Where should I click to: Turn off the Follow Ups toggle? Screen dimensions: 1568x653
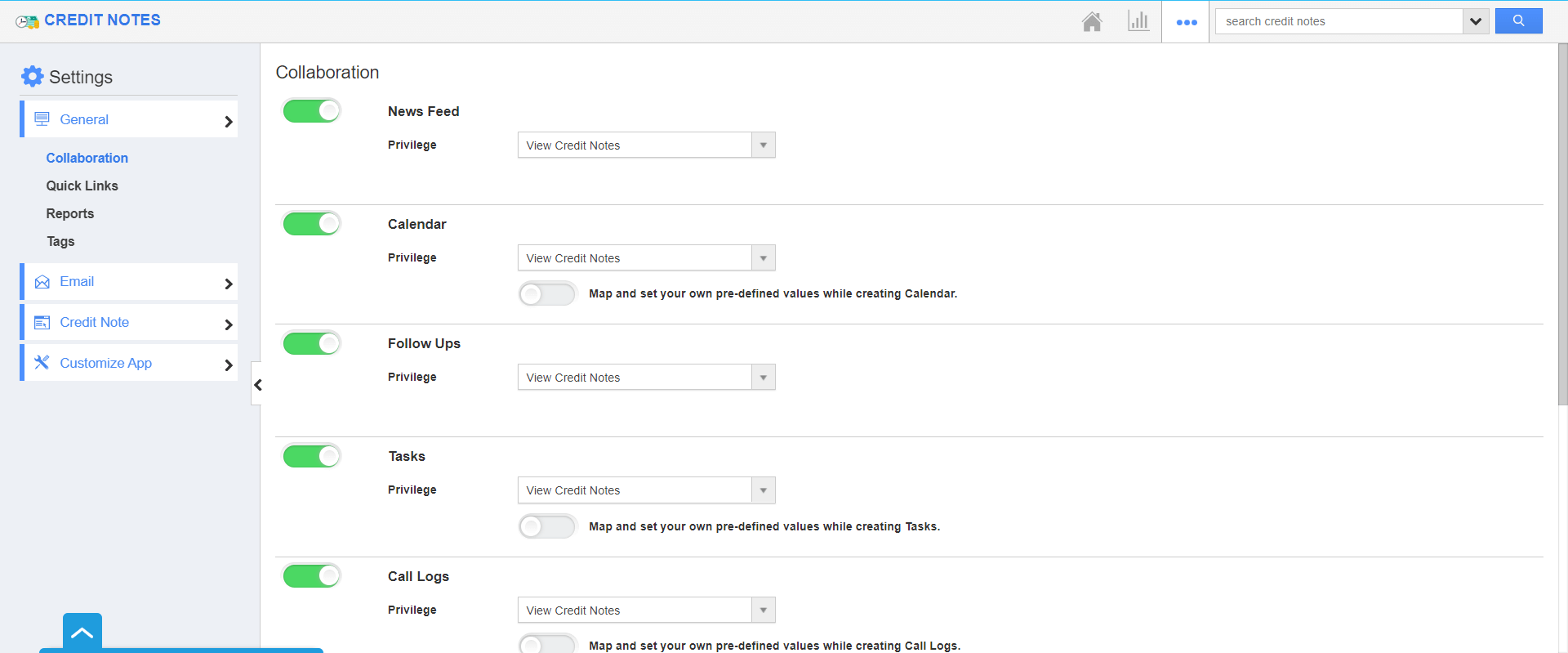[x=312, y=343]
